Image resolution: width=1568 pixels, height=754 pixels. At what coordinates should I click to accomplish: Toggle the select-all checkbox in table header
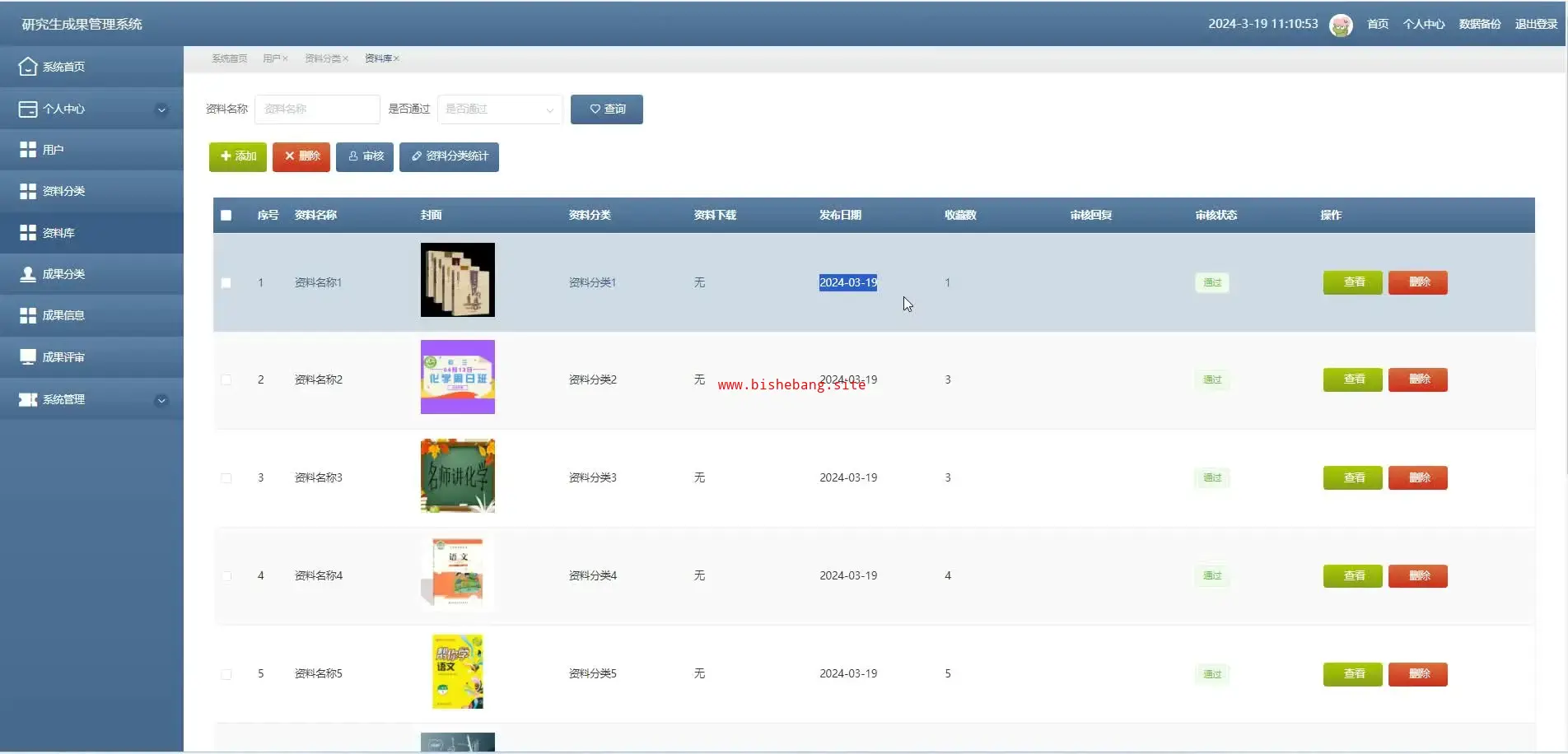coord(226,216)
